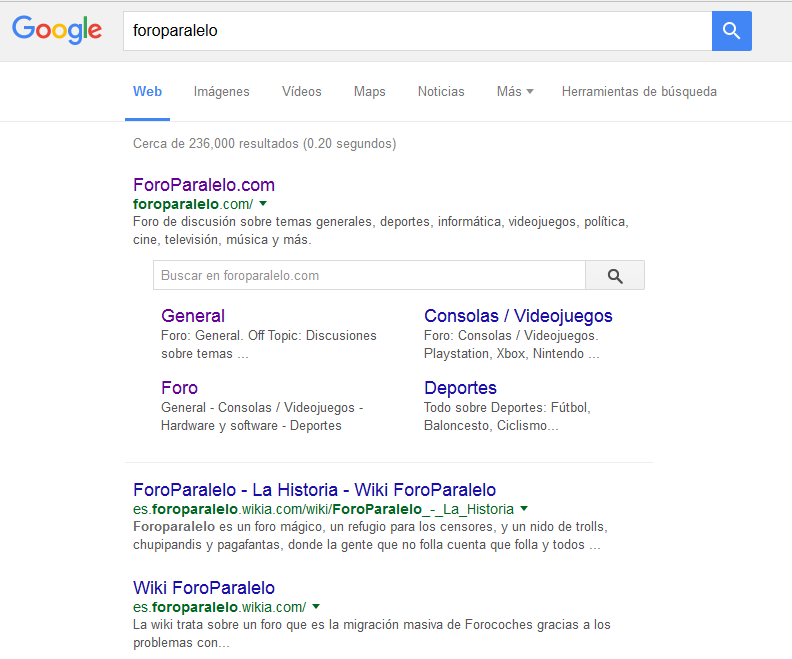792x659 pixels.
Task: Expand the arrow next to foroparalelo.com/ URL
Action: [x=263, y=204]
